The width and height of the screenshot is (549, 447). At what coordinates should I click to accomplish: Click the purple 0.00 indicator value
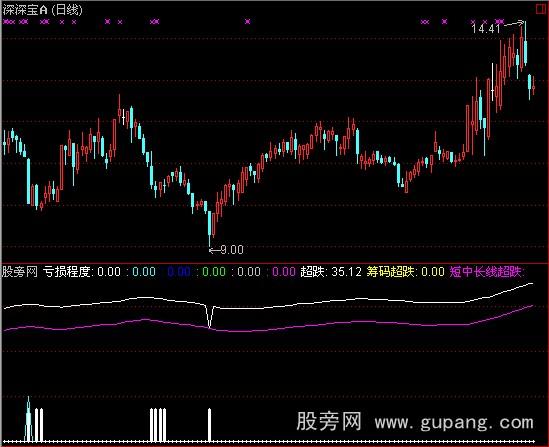coord(284,272)
